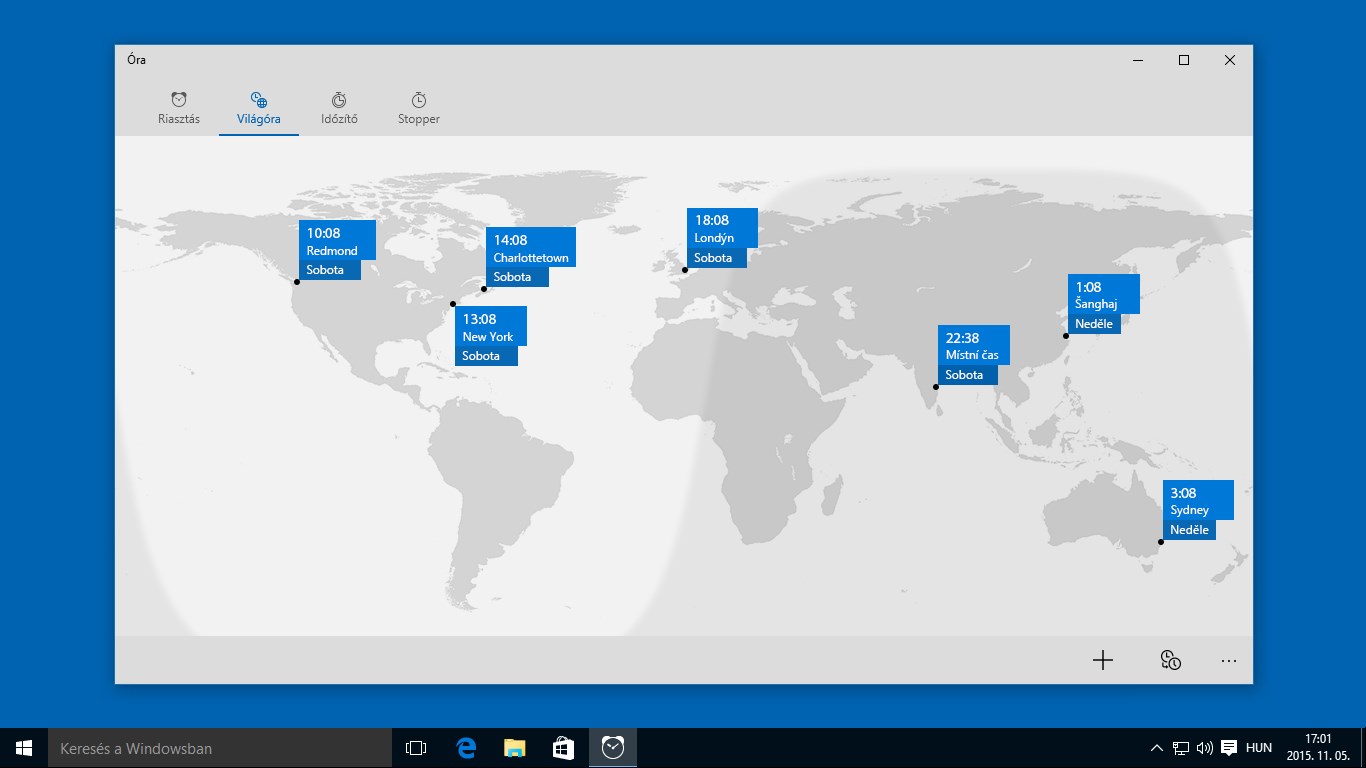1366x768 pixels.
Task: Close the Óra window
Action: pyautogui.click(x=1230, y=60)
